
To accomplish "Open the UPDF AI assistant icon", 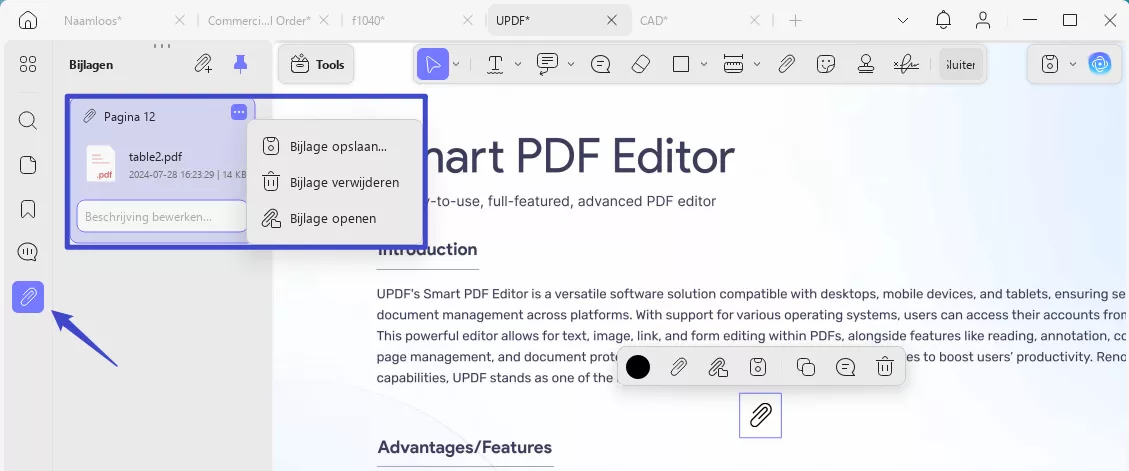I will (x=1099, y=64).
